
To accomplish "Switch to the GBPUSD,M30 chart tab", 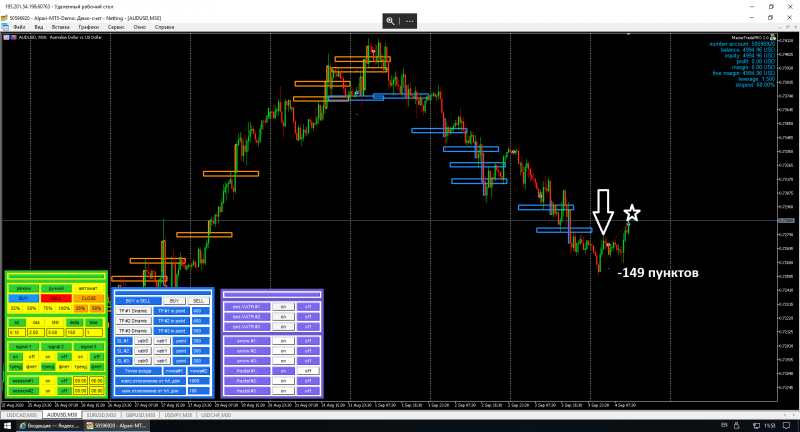I will pyautogui.click(x=140, y=415).
